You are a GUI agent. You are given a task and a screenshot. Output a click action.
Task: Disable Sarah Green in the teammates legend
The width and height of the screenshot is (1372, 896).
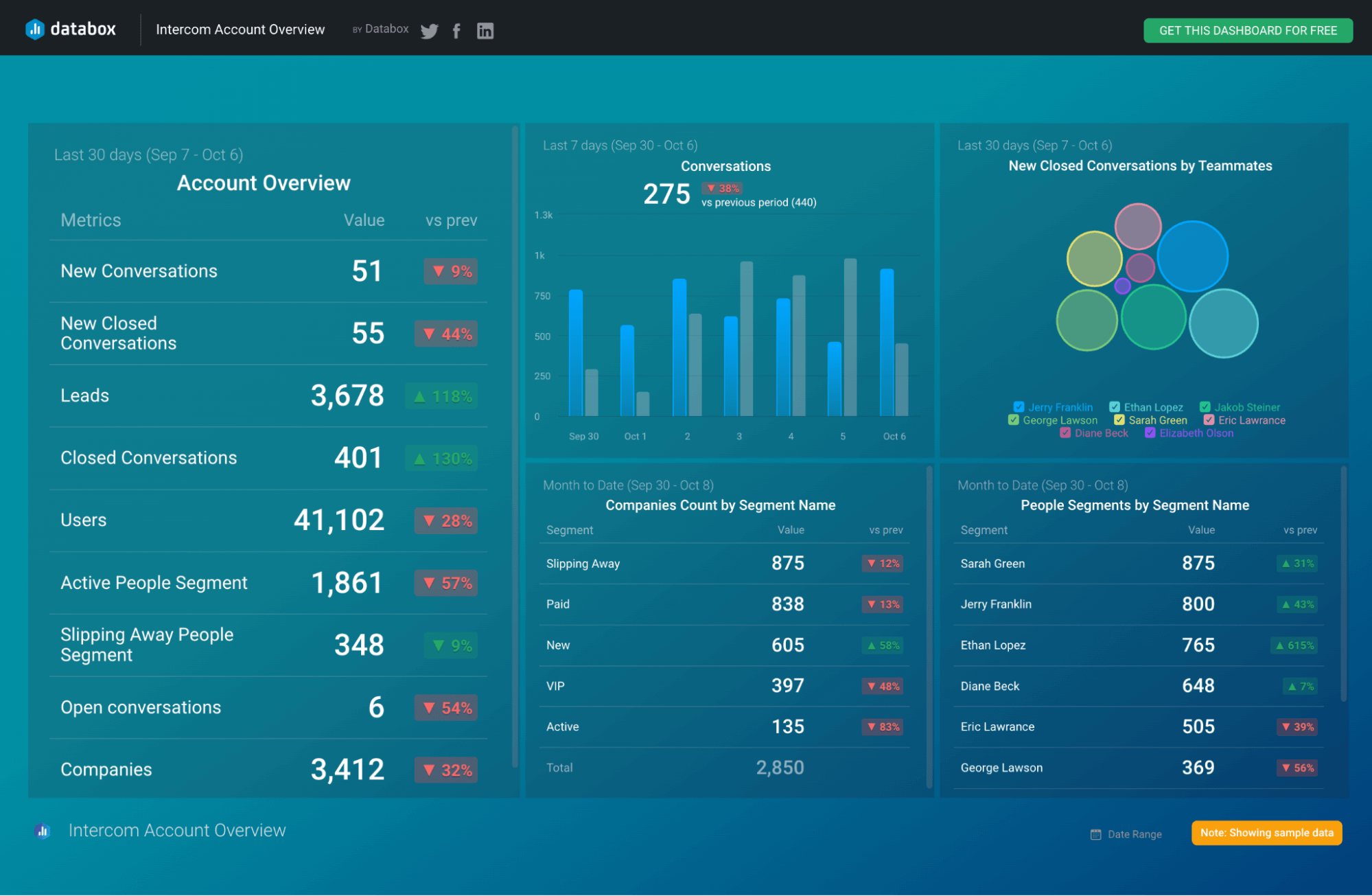point(1119,420)
